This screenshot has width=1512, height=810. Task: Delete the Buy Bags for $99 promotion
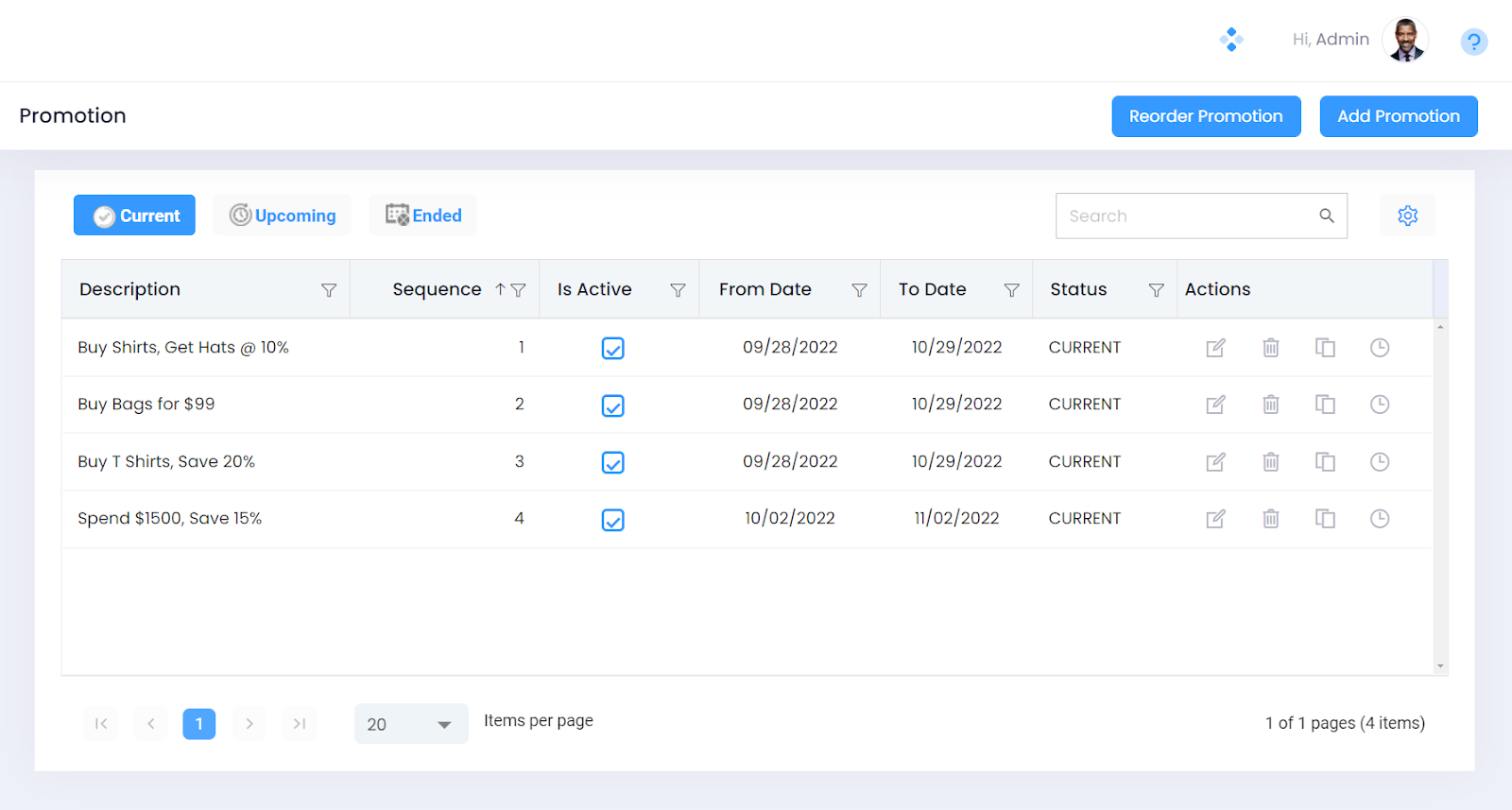click(x=1270, y=405)
